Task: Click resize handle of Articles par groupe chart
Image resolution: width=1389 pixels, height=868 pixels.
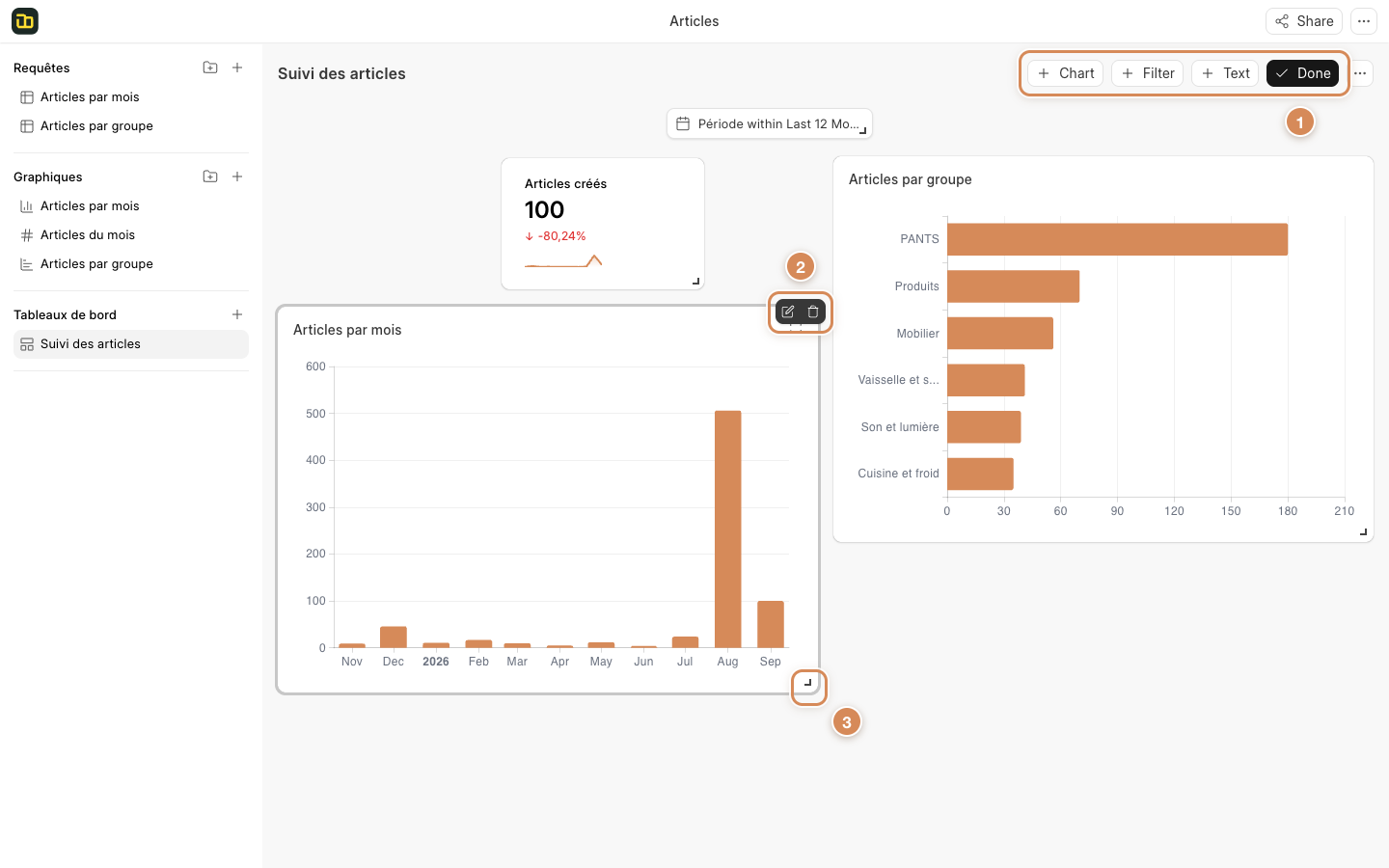Action: [x=1364, y=532]
